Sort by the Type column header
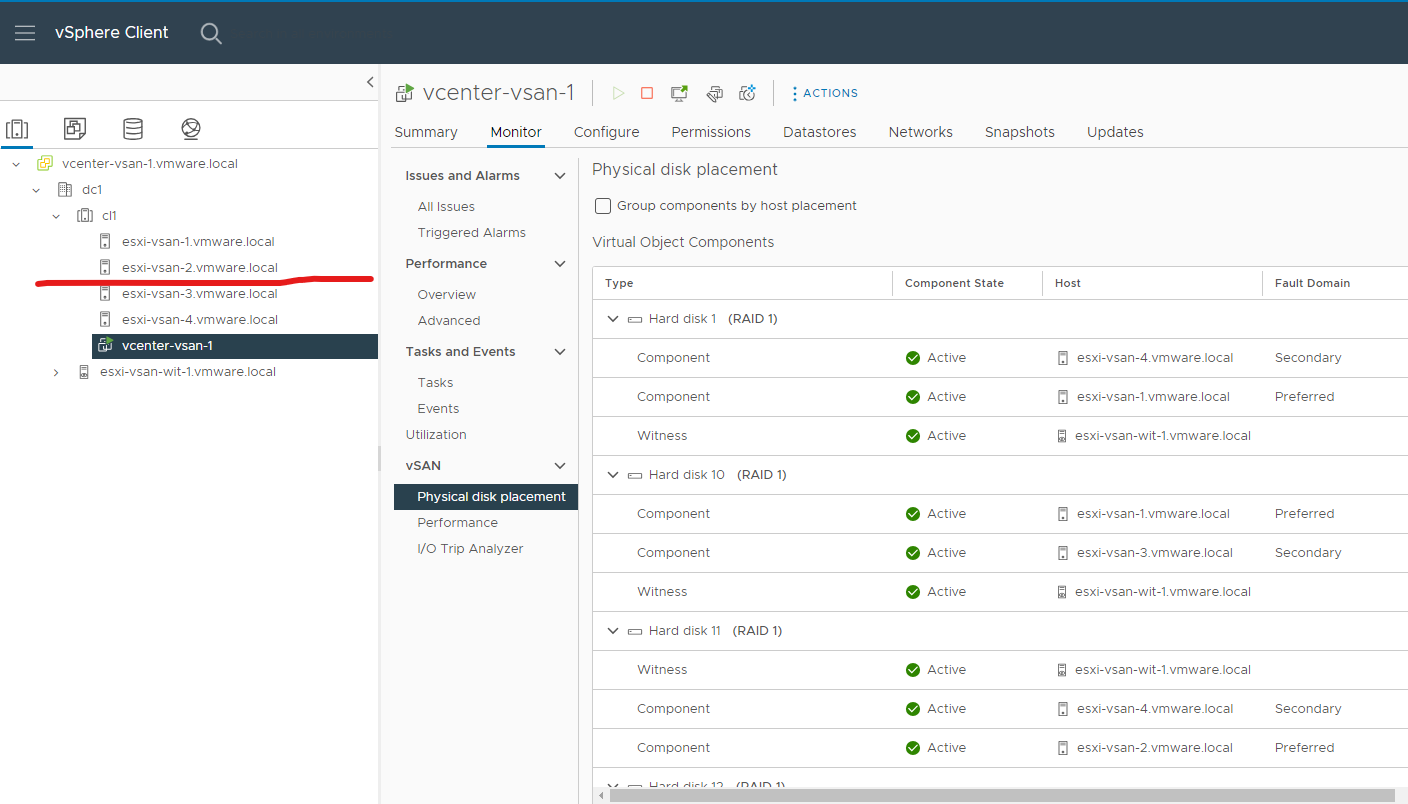Viewport: 1408px width, 804px height. [x=619, y=283]
